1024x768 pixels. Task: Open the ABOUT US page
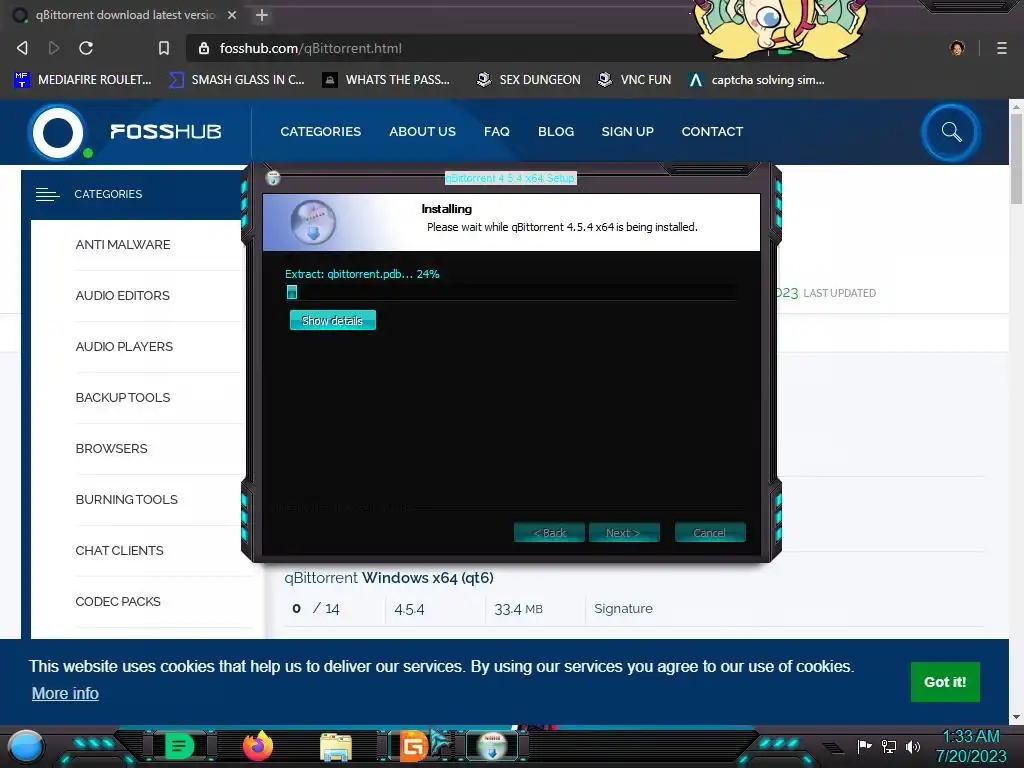pyautogui.click(x=423, y=131)
